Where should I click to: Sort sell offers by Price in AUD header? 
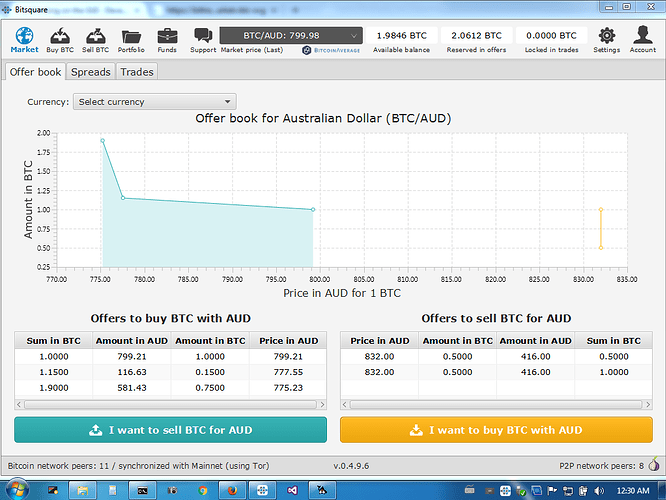379,341
